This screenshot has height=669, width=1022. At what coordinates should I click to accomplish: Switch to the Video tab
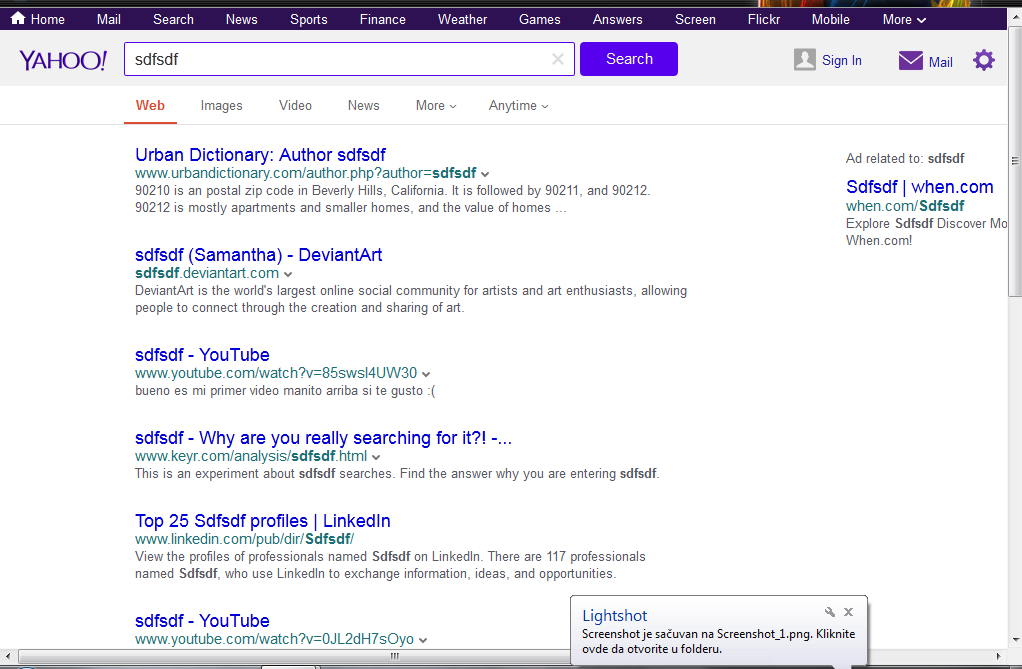click(x=295, y=106)
